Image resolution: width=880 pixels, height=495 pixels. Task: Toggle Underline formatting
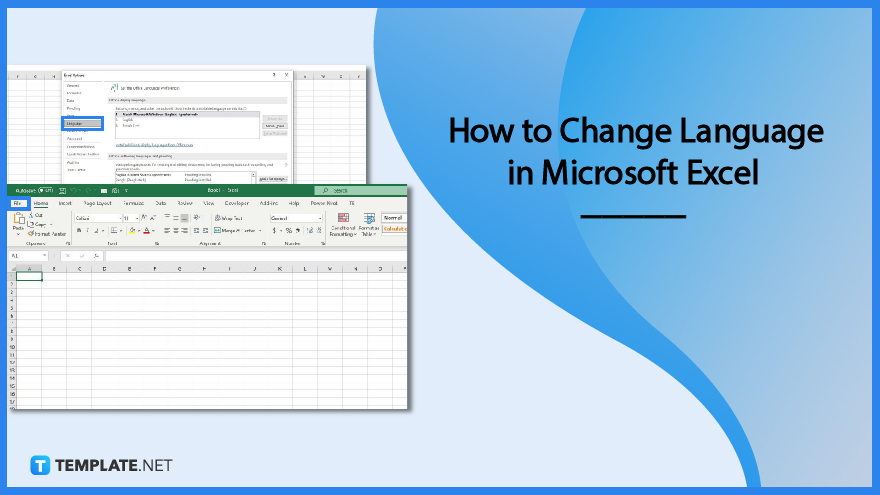pyautogui.click(x=96, y=230)
